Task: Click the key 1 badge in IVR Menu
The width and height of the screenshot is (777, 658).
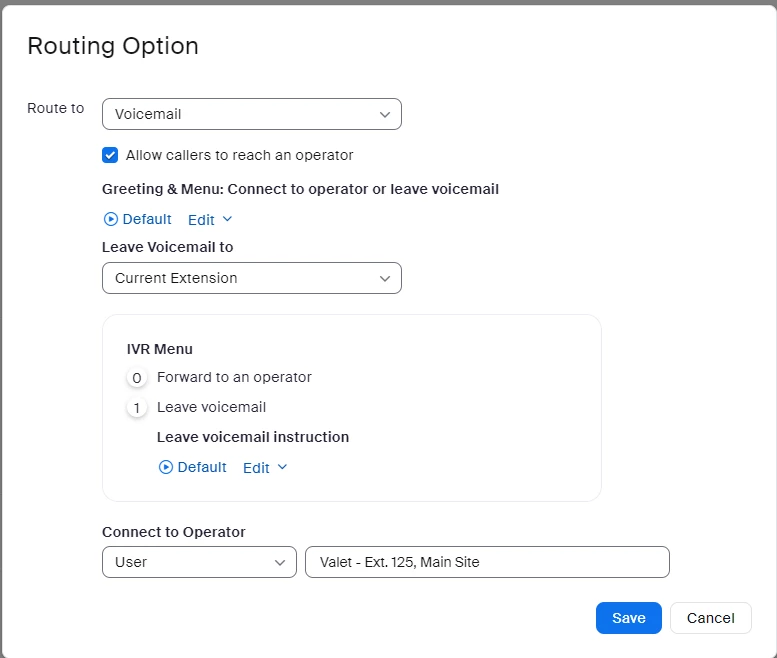Action: 137,408
